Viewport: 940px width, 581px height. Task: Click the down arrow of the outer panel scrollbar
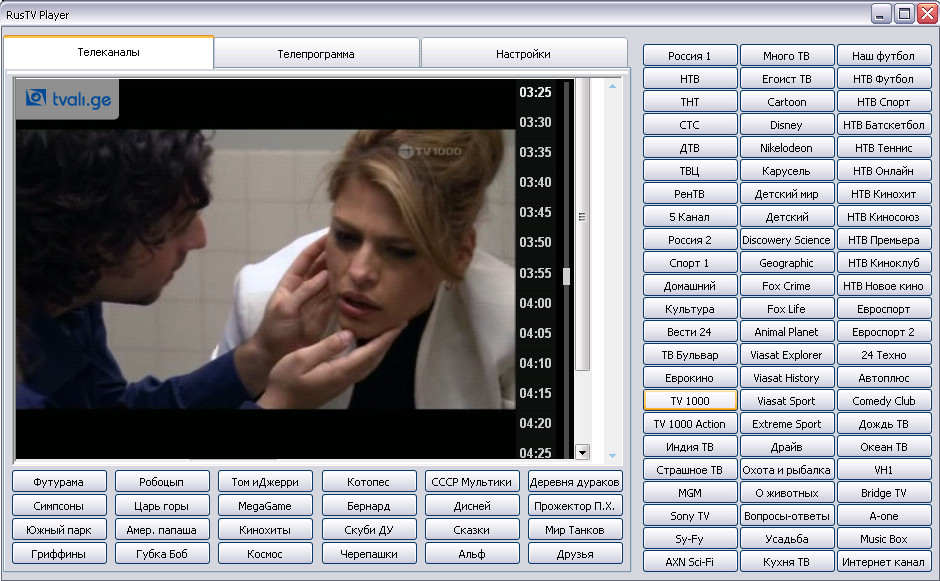pyautogui.click(x=612, y=455)
